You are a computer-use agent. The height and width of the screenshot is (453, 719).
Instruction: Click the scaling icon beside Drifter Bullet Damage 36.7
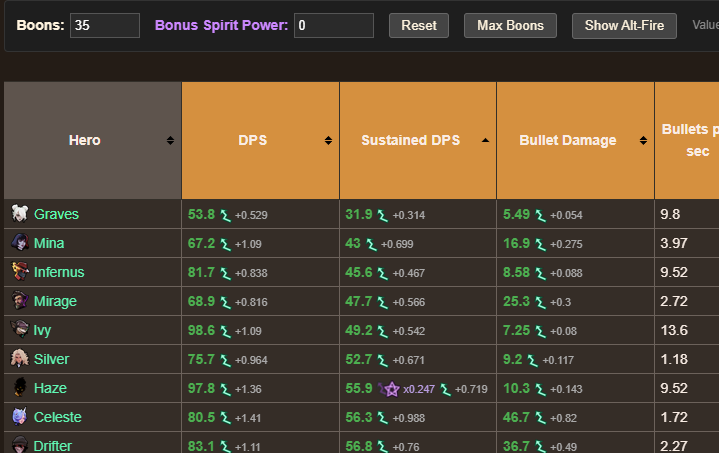coord(540,447)
